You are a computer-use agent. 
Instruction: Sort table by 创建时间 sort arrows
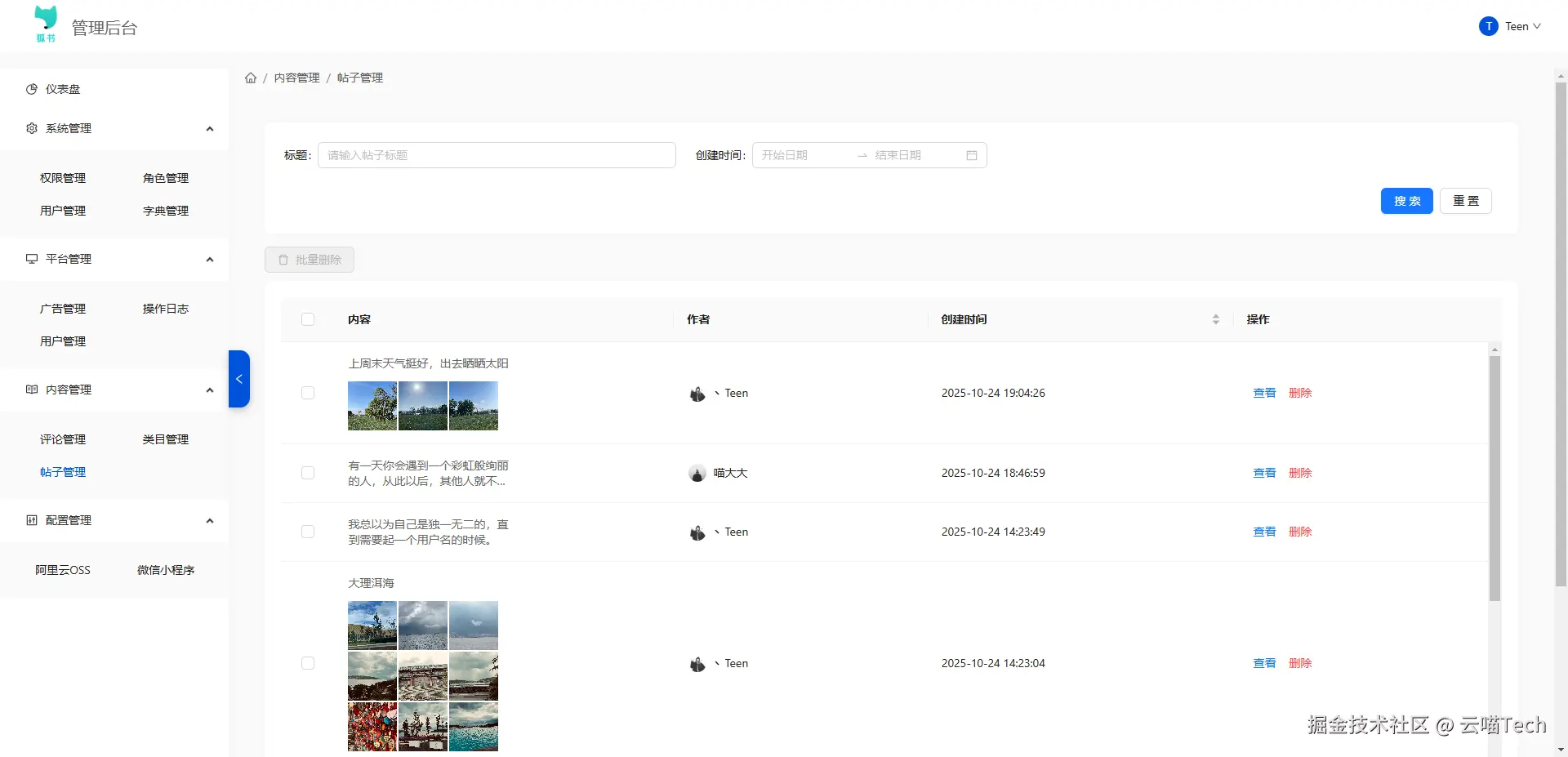pos(1216,319)
